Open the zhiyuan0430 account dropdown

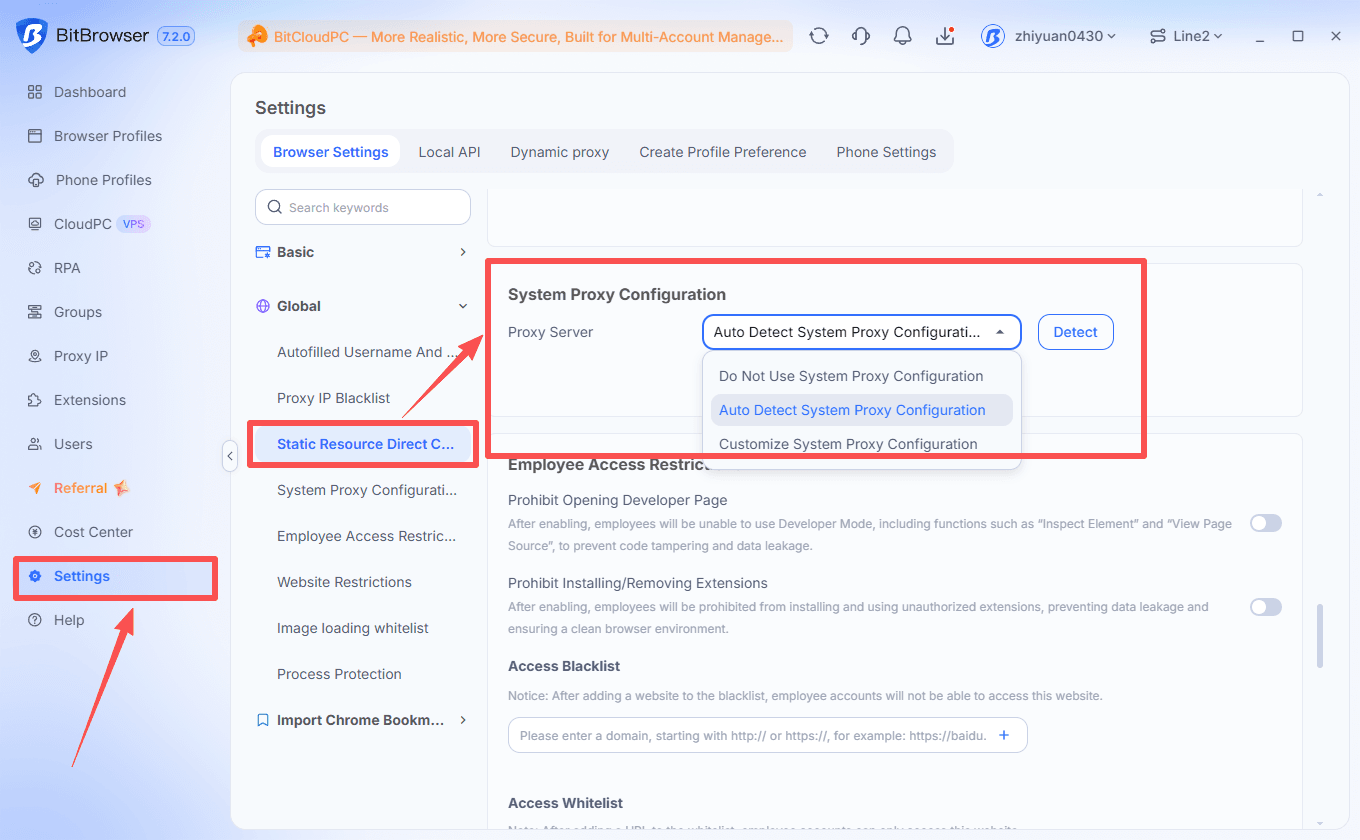(1050, 36)
